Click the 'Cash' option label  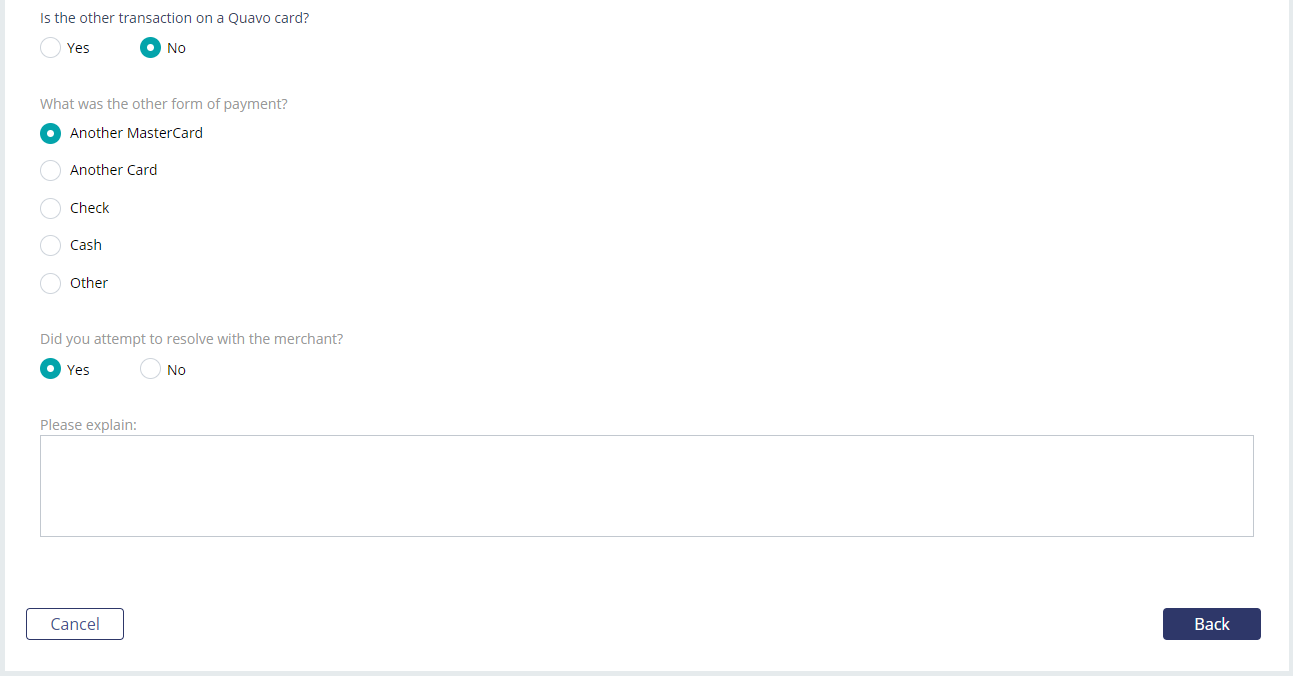(x=86, y=245)
